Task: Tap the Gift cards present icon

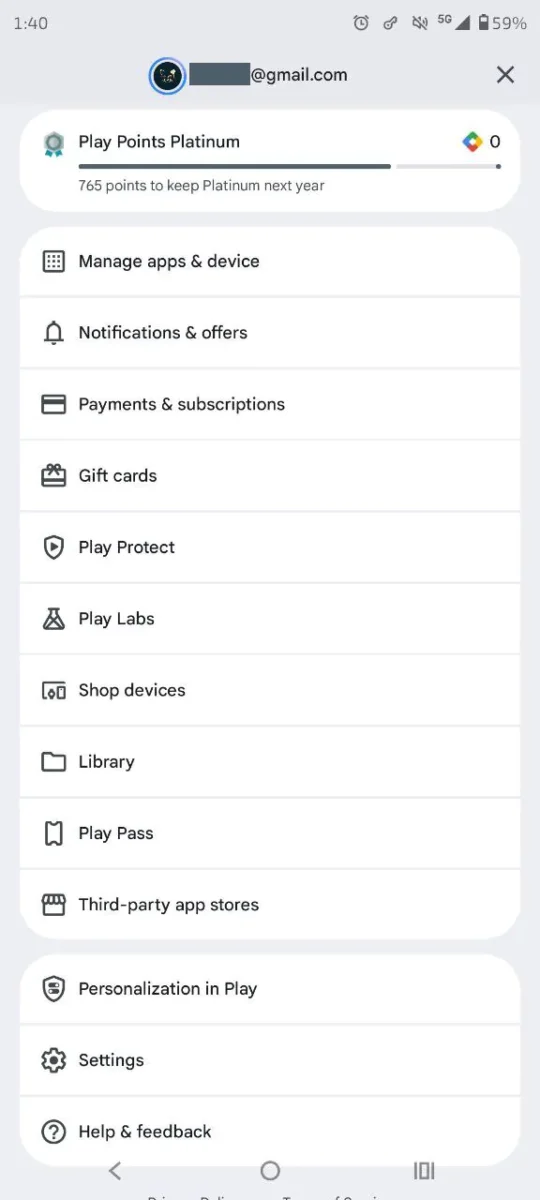Action: 53,476
